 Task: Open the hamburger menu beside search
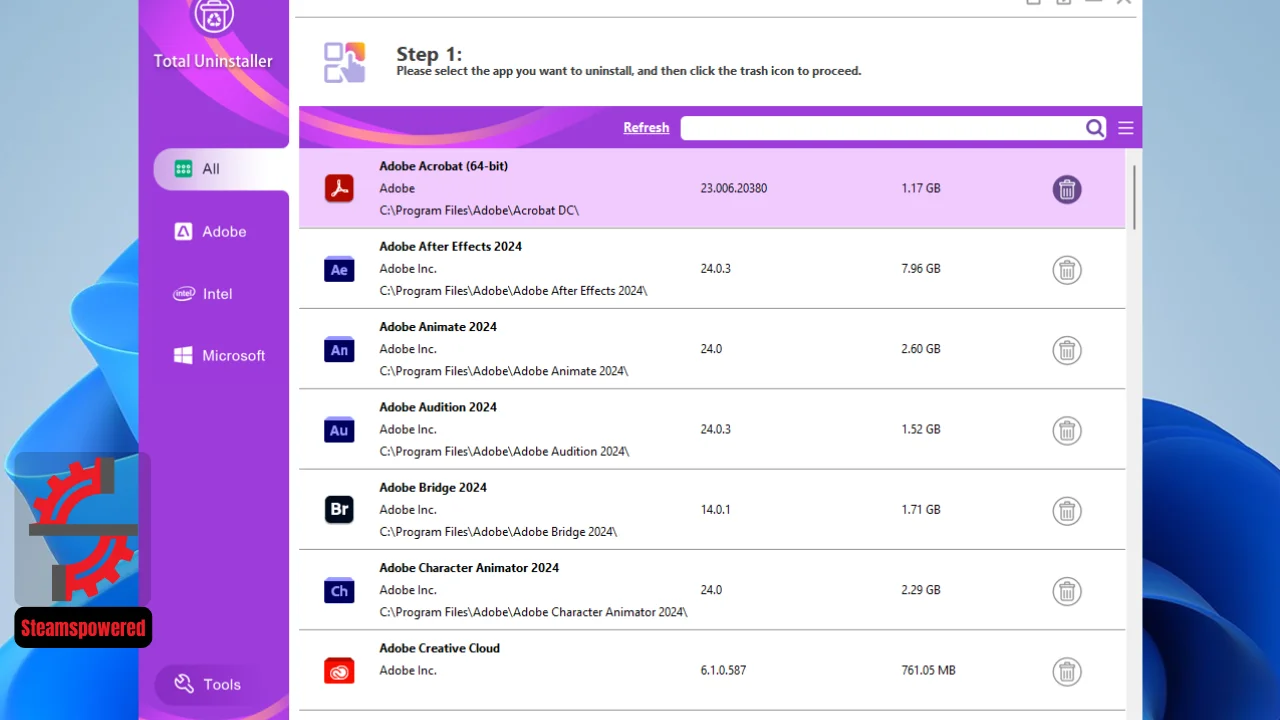[x=1126, y=128]
